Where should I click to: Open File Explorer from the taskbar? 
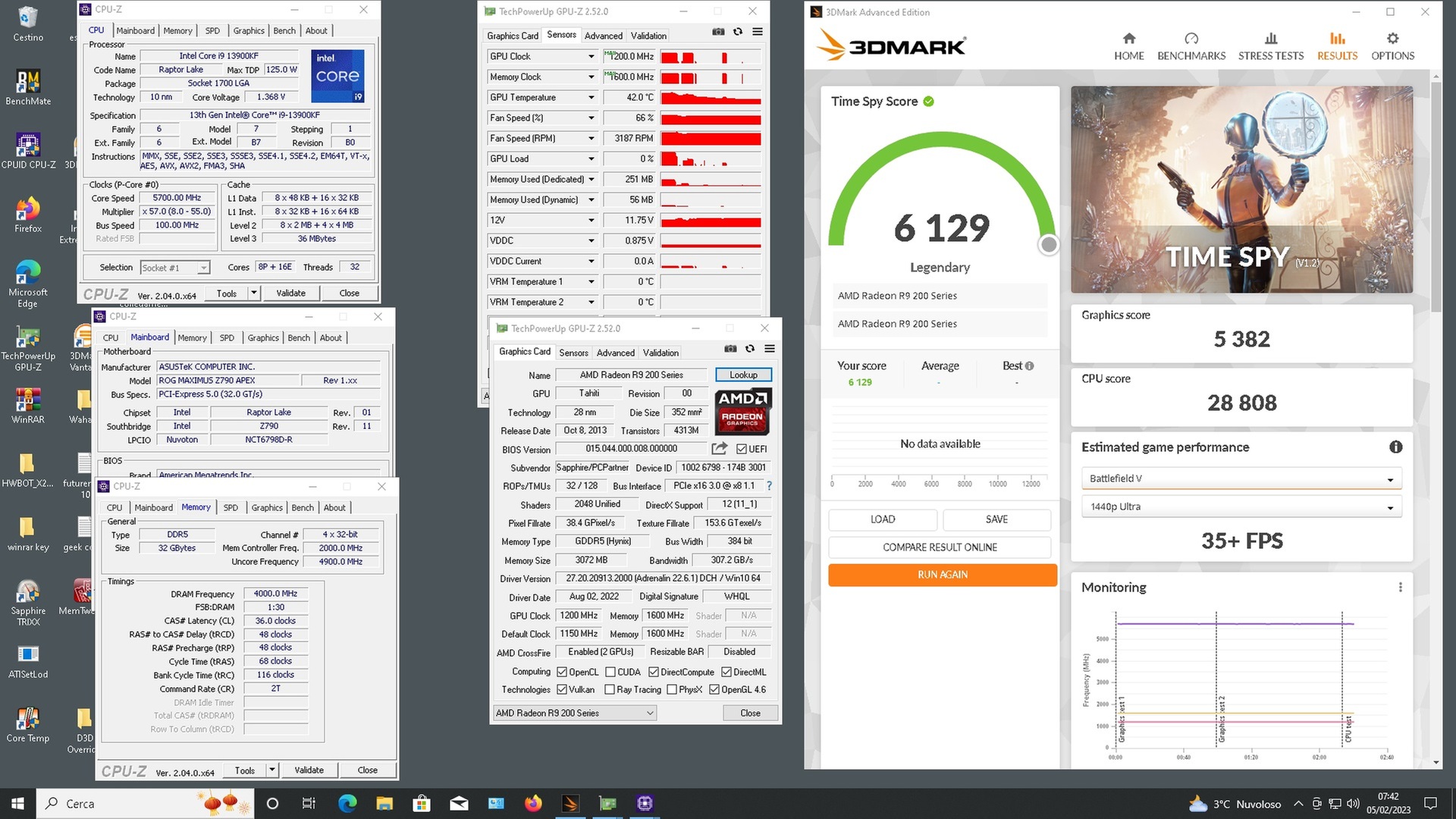384,803
